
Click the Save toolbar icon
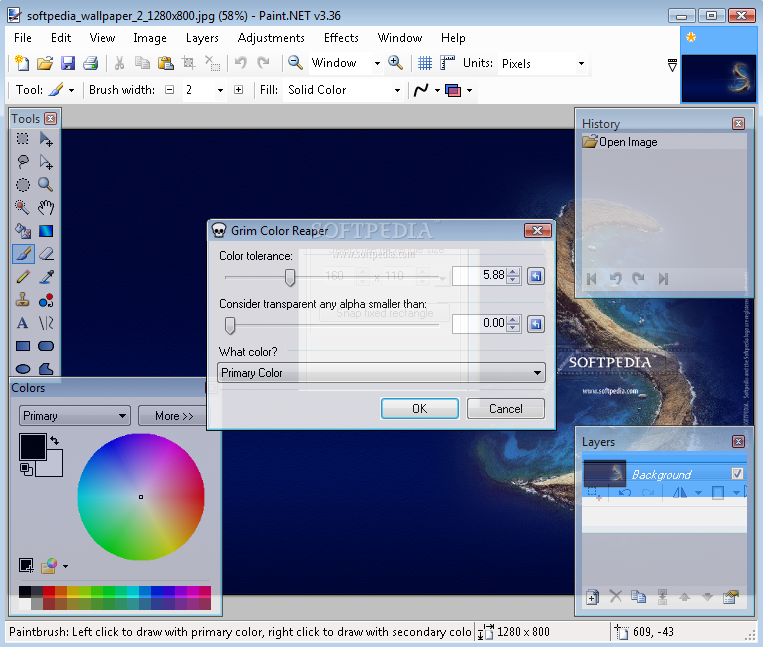point(68,63)
